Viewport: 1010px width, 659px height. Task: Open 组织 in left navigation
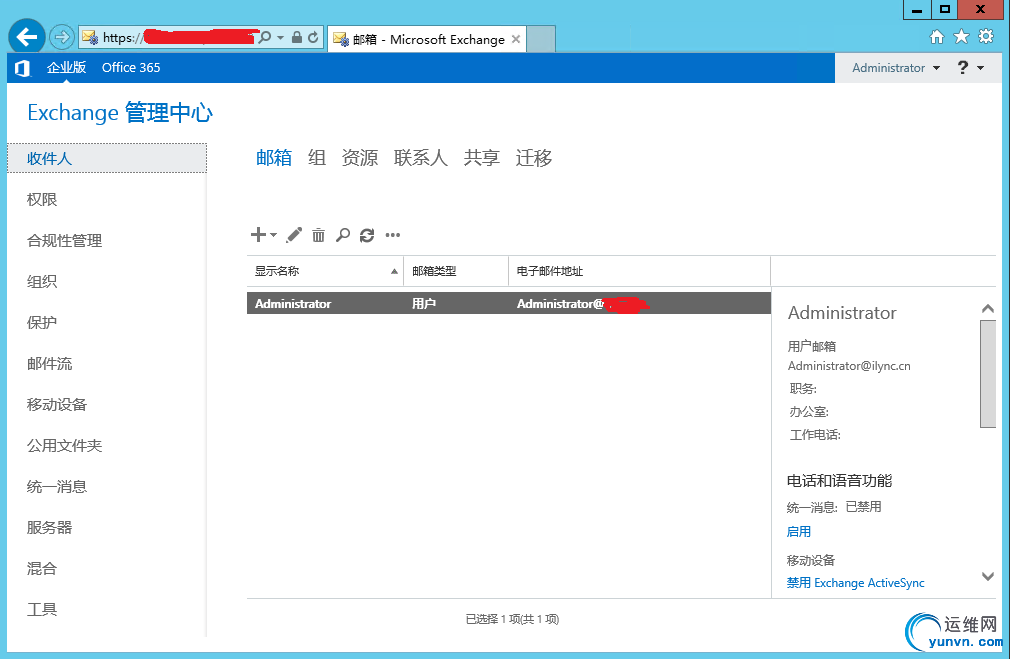(42, 282)
